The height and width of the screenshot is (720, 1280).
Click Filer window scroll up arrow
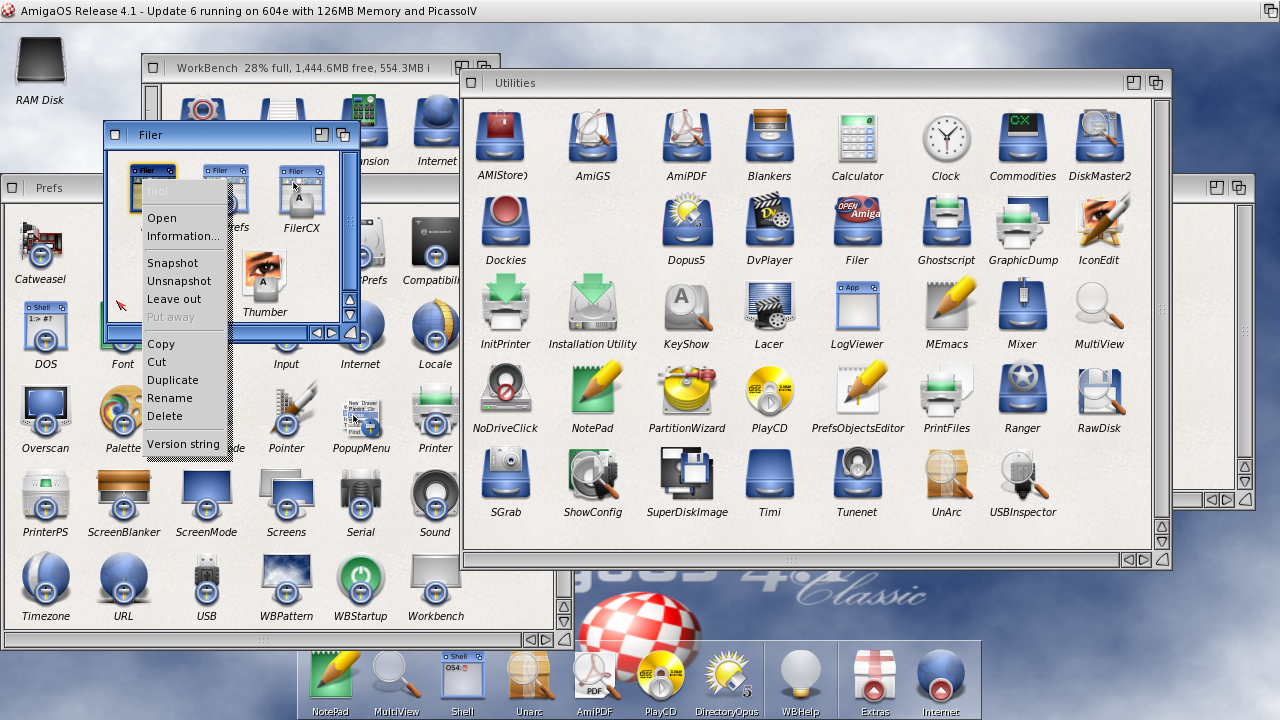(350, 299)
